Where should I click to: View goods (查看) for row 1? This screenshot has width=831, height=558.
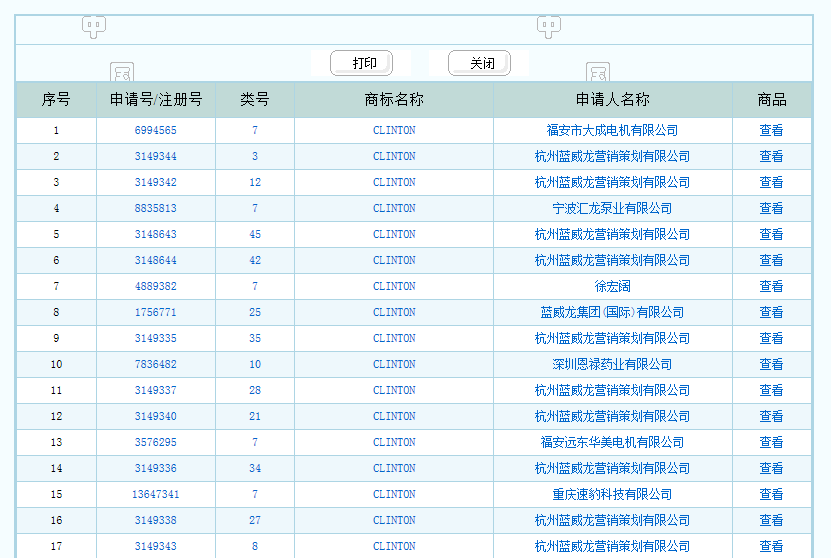771,130
